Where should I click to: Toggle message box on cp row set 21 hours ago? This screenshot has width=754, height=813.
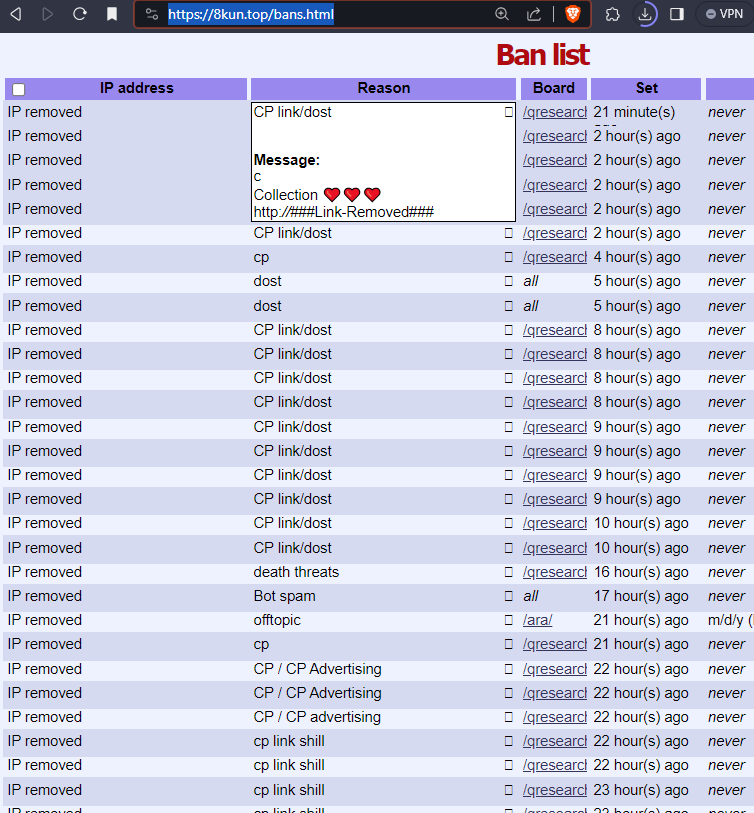pos(509,644)
